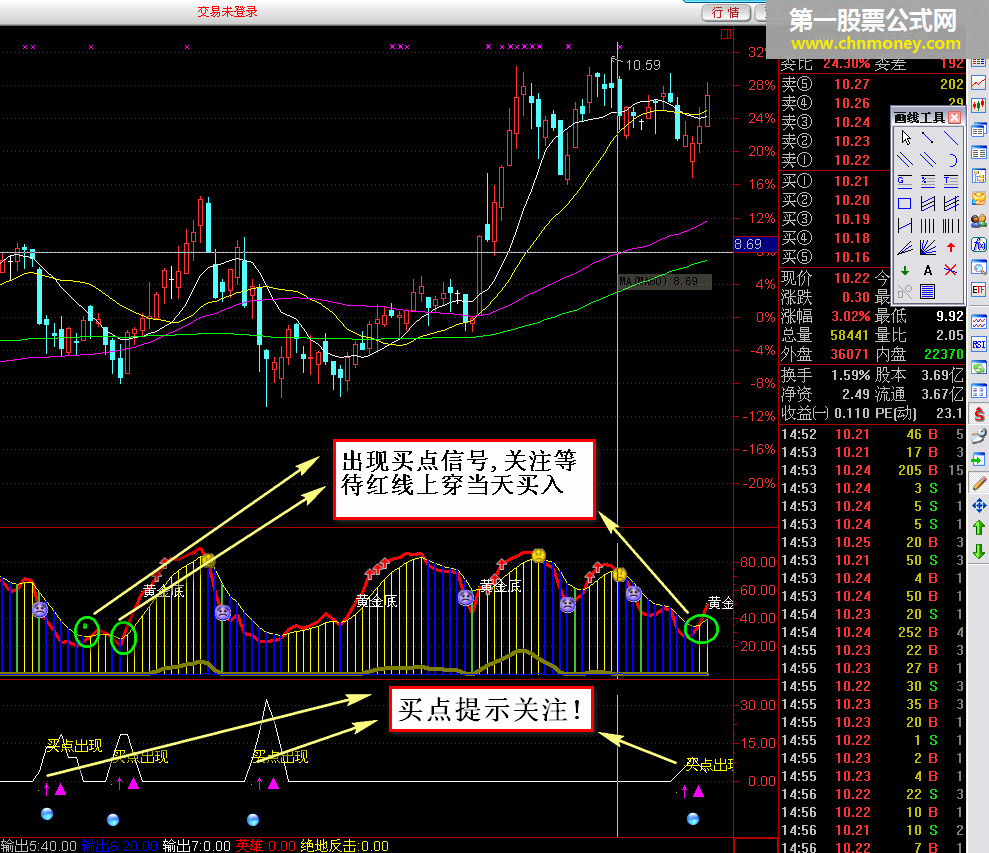Click the green down arrow sidebar icon
Viewport: 989px width, 853px height.
coord(979,551)
